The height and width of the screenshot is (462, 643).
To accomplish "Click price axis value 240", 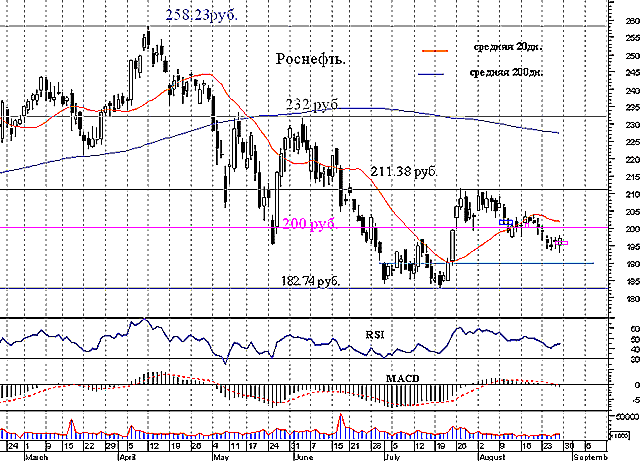I will [x=633, y=90].
